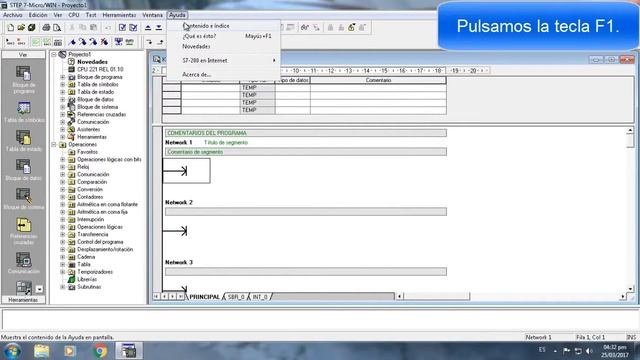Viewport: 640px width, 360px height.
Task: Click Título de segmento in Network 1
Action: pos(226,143)
